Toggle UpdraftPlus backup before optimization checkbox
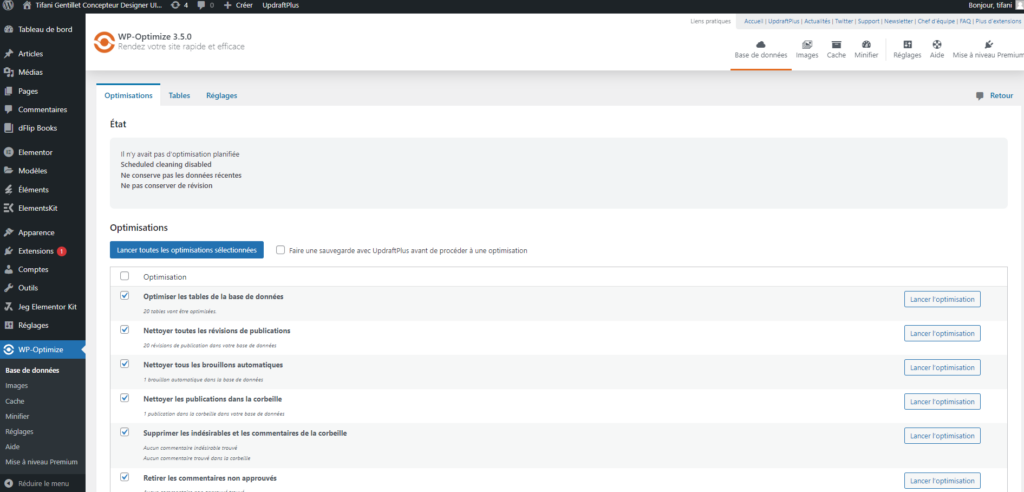Image resolution: width=1024 pixels, height=492 pixels. [x=281, y=250]
